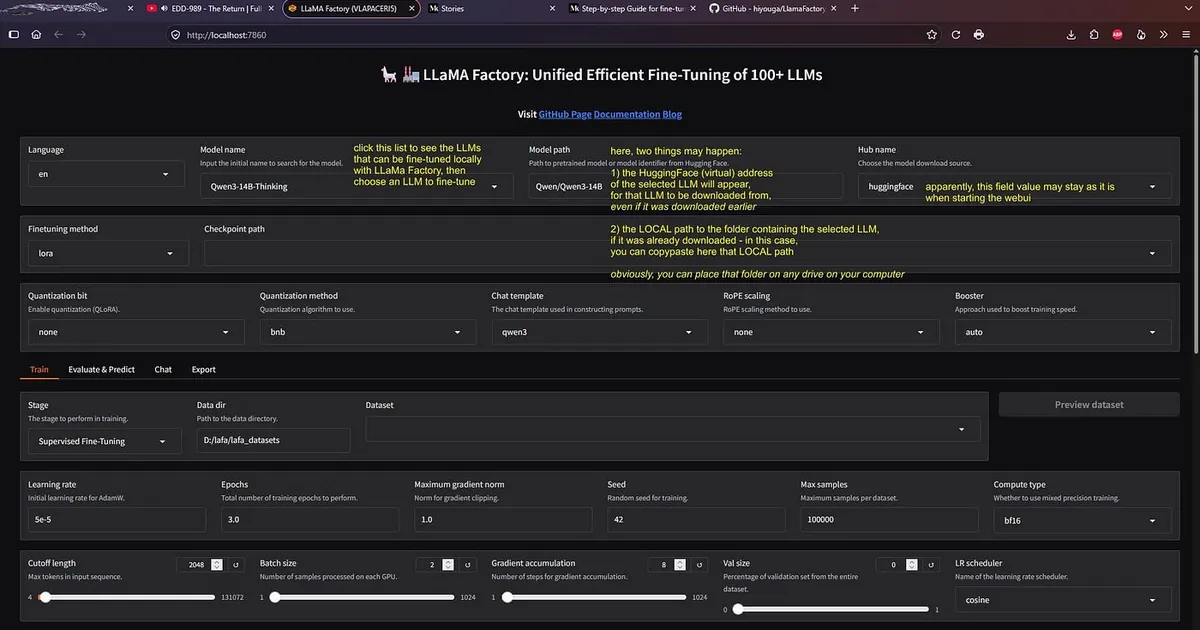Adjust the Val size slider
The width and height of the screenshot is (1200, 630).
830,609
